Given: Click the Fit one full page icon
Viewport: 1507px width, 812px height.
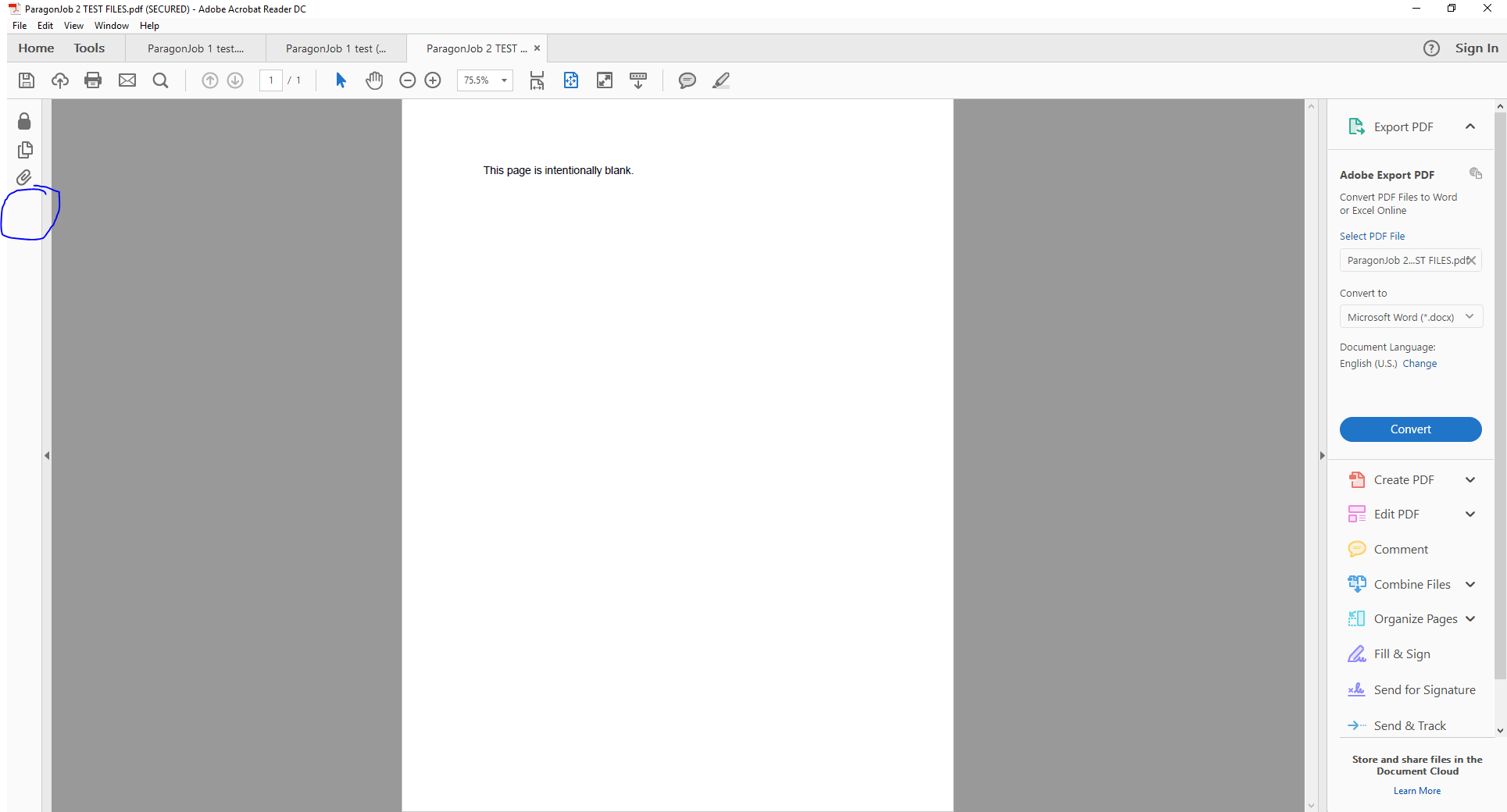Looking at the screenshot, I should (x=571, y=80).
